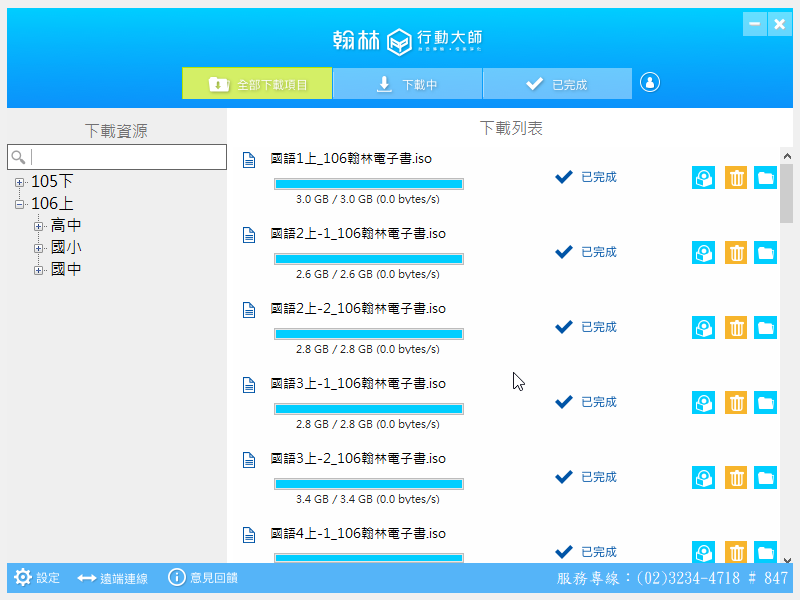800x600 pixels.
Task: Select the 105下 label in the tree
Action: point(52,182)
